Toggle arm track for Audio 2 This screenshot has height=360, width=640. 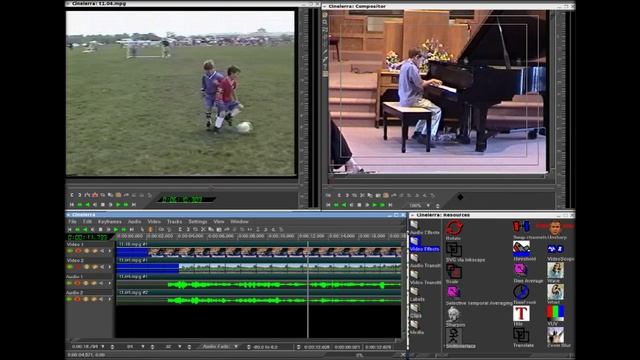(x=78, y=299)
